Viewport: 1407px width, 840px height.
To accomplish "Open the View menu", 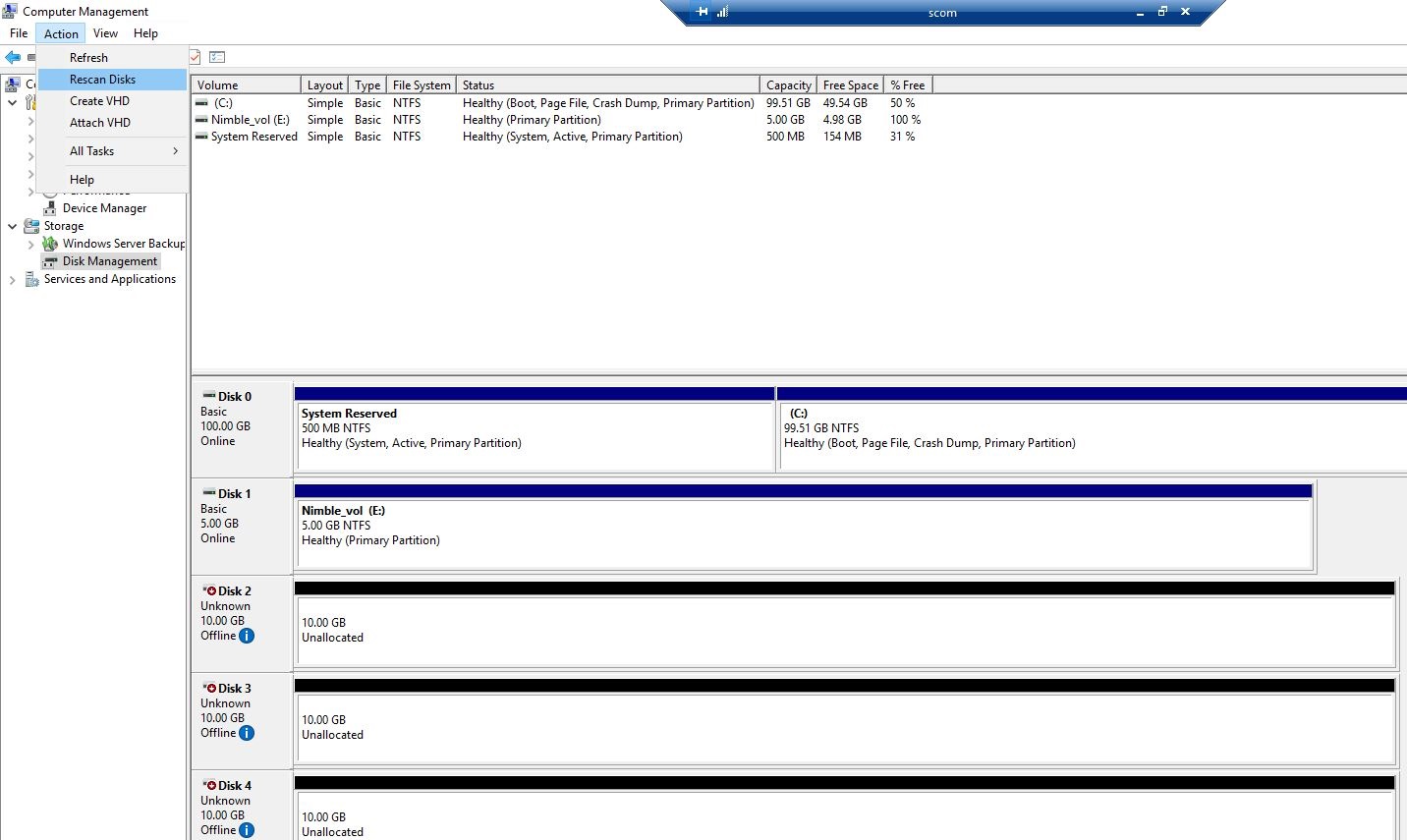I will [x=105, y=33].
